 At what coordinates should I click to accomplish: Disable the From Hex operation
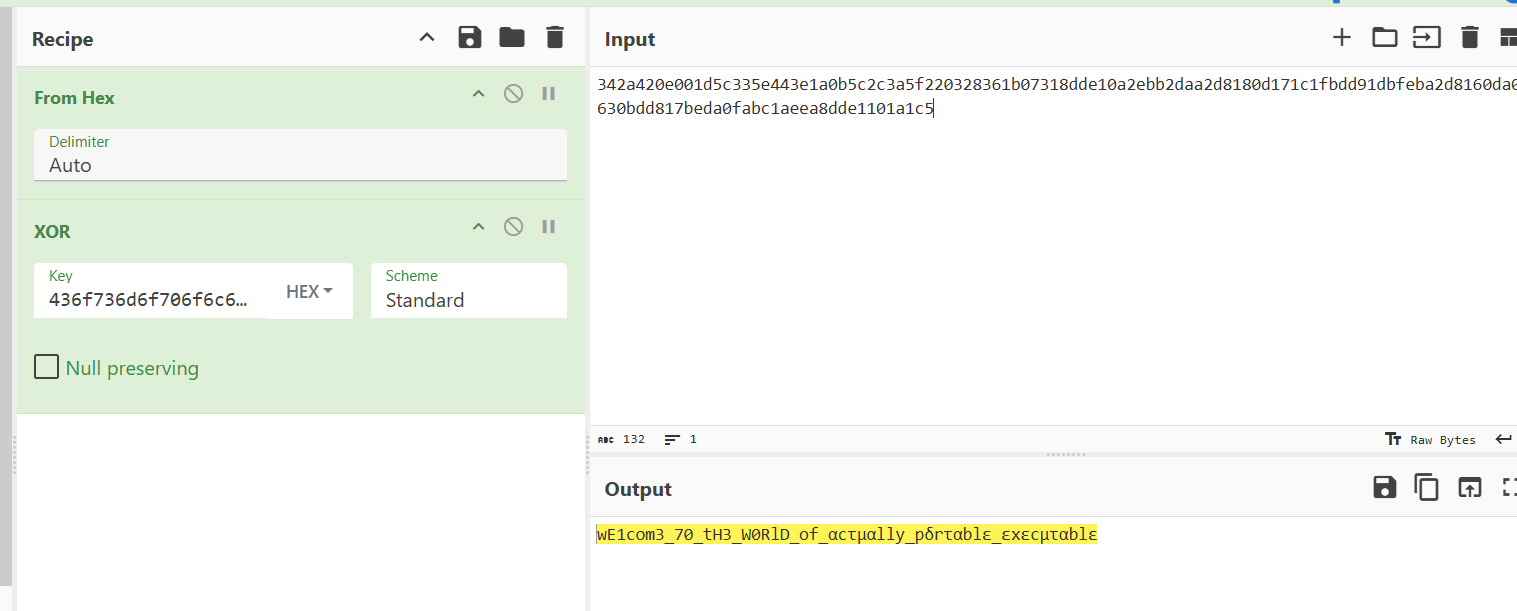(513, 94)
